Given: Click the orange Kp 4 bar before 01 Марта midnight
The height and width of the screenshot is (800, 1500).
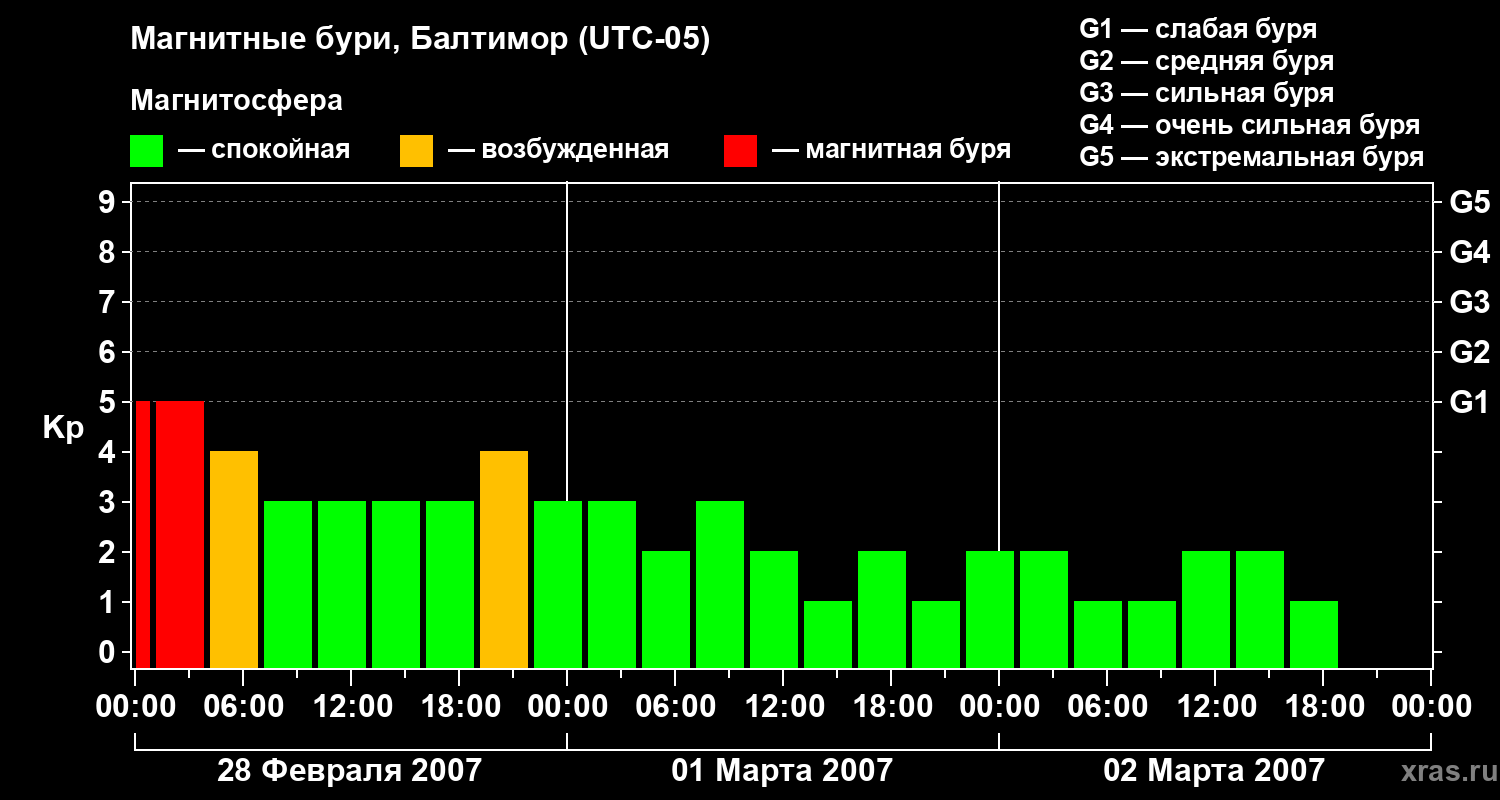Looking at the screenshot, I should (x=504, y=559).
